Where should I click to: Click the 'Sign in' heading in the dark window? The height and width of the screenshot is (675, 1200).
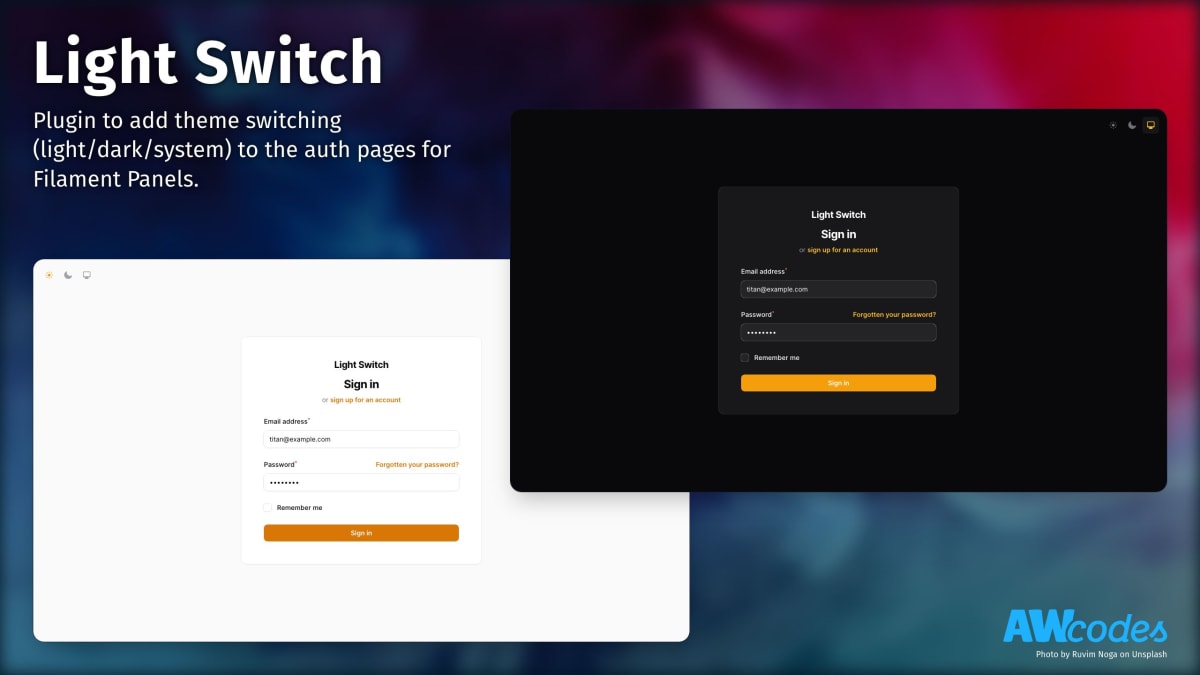838,234
